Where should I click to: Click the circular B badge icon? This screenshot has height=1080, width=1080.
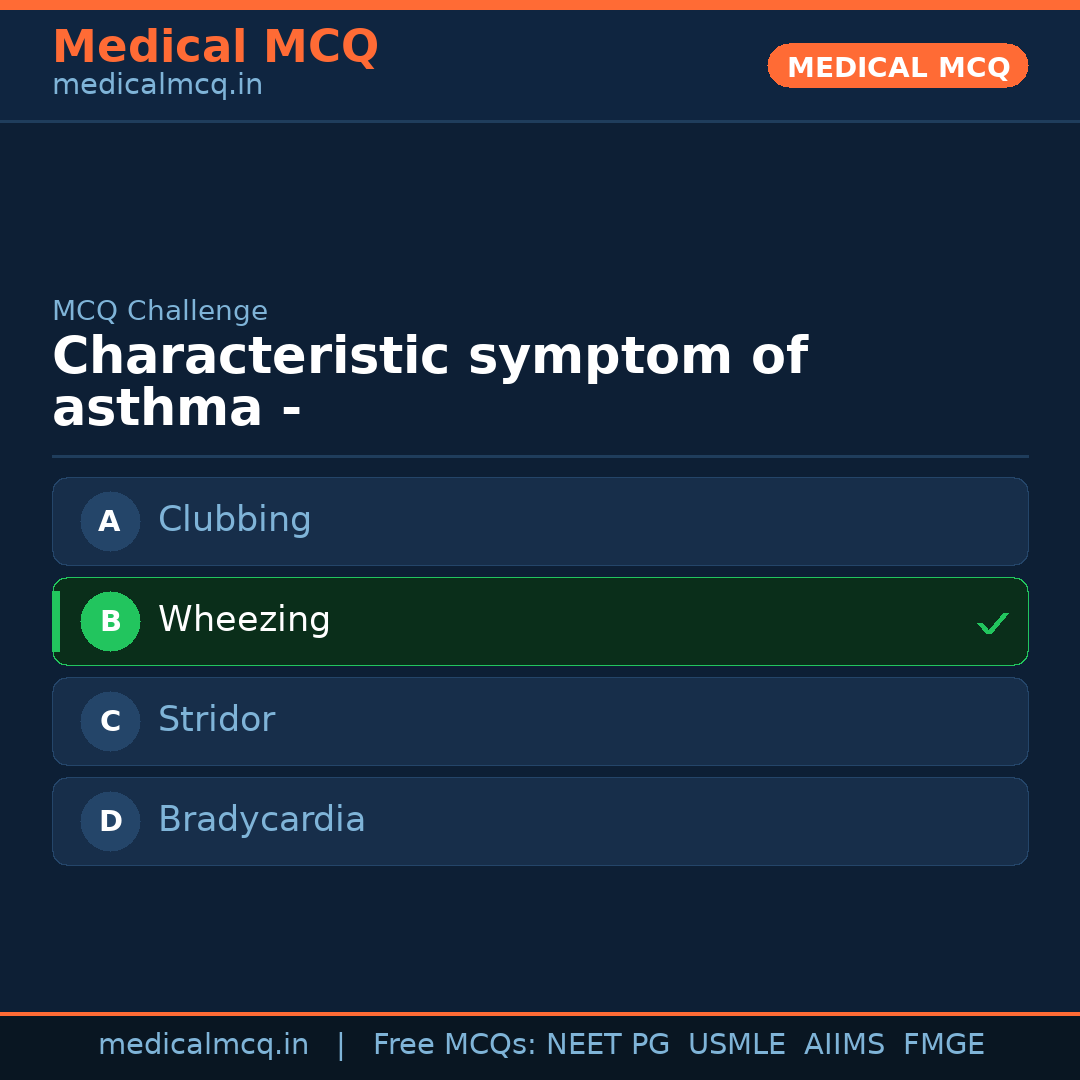[110, 621]
